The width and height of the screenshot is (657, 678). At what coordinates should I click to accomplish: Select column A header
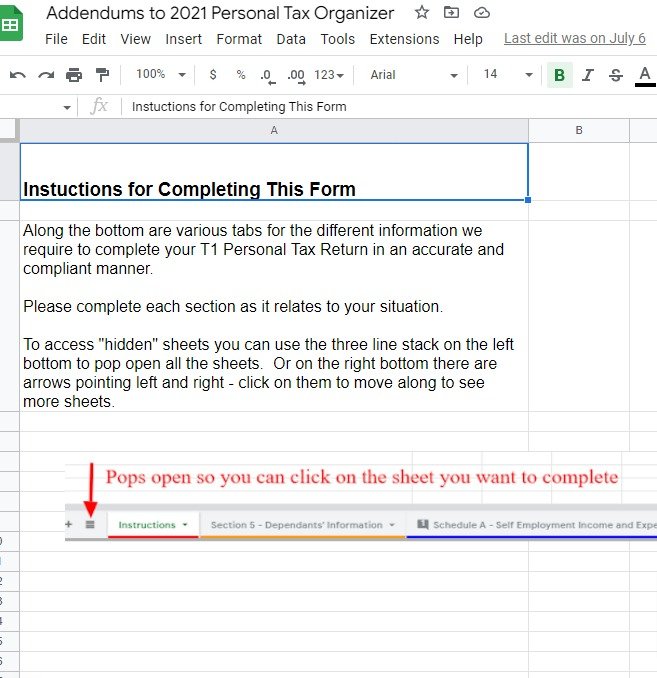(274, 130)
